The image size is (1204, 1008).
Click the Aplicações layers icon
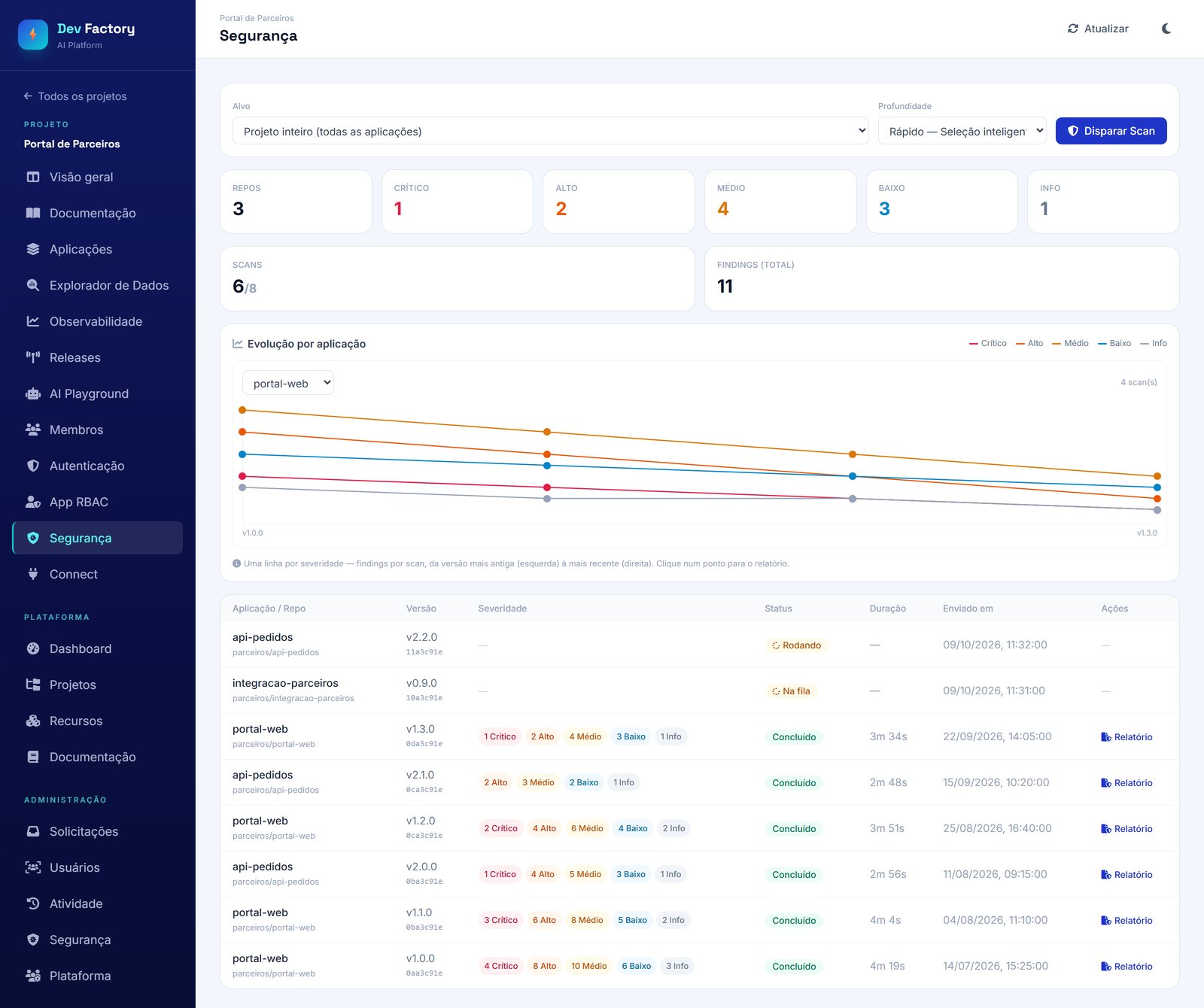click(33, 249)
